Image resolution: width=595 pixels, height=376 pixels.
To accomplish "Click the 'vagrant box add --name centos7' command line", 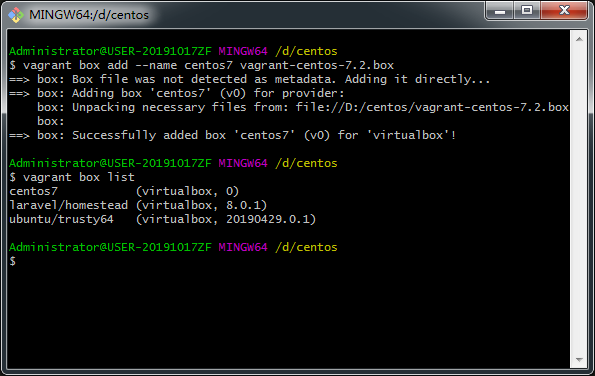I will tap(201, 65).
